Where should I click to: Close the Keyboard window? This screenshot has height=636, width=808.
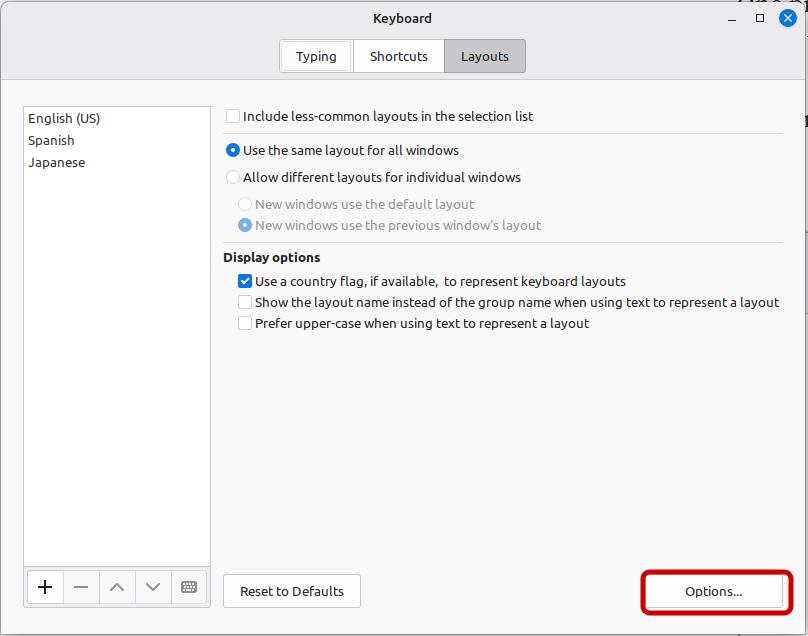[788, 19]
